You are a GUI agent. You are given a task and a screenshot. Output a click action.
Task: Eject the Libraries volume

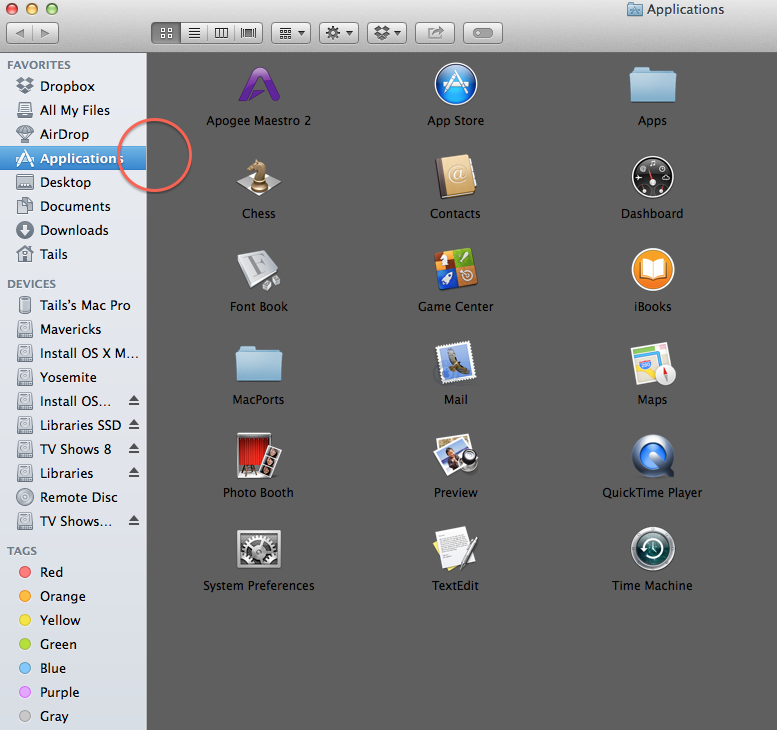click(134, 473)
